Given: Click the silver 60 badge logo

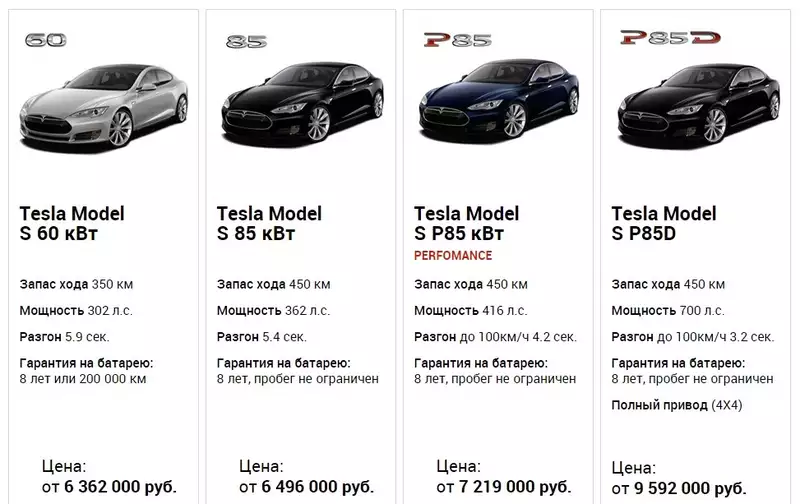Looking at the screenshot, I should pos(45,40).
